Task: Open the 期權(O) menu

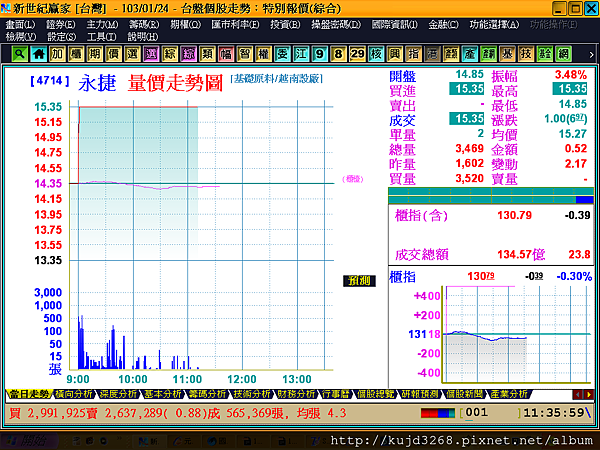Action: [x=186, y=24]
